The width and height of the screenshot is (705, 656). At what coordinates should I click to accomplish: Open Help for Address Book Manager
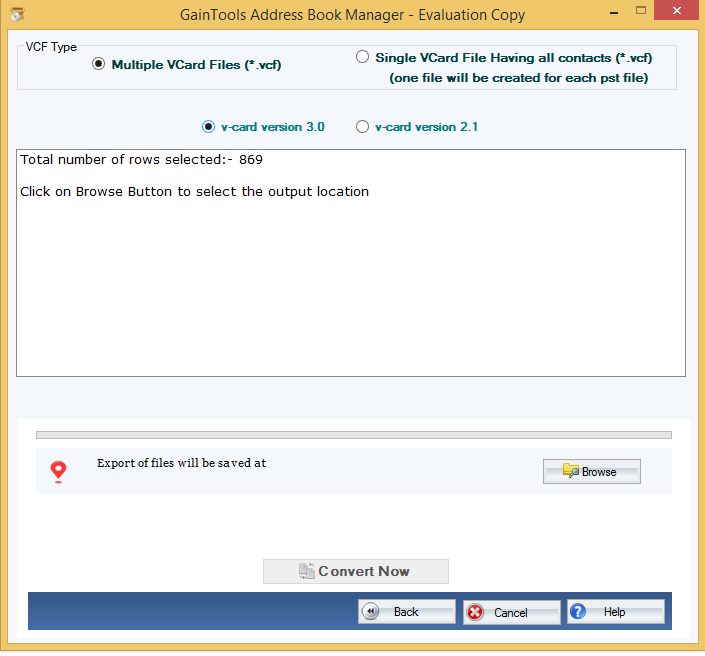pyautogui.click(x=616, y=611)
